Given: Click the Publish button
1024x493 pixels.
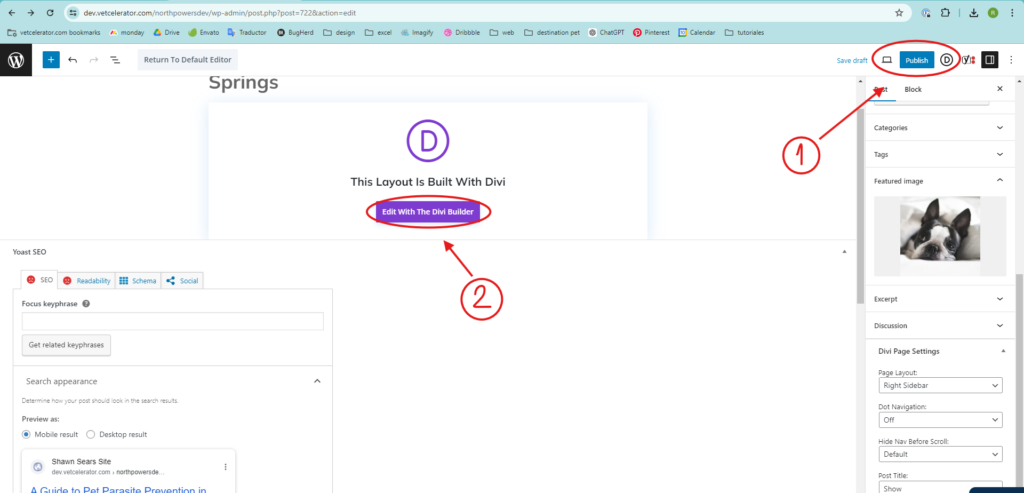Looking at the screenshot, I should tap(917, 60).
